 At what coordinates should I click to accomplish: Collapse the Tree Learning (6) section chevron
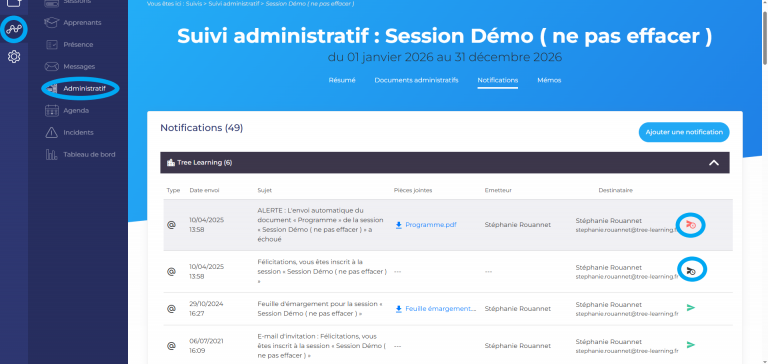[x=714, y=163]
